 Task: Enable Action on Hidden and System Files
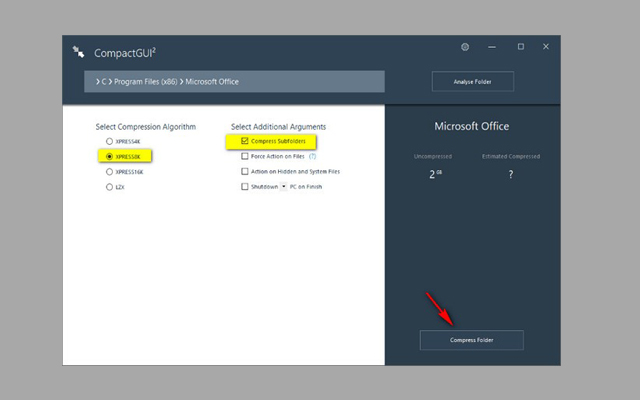(245, 172)
